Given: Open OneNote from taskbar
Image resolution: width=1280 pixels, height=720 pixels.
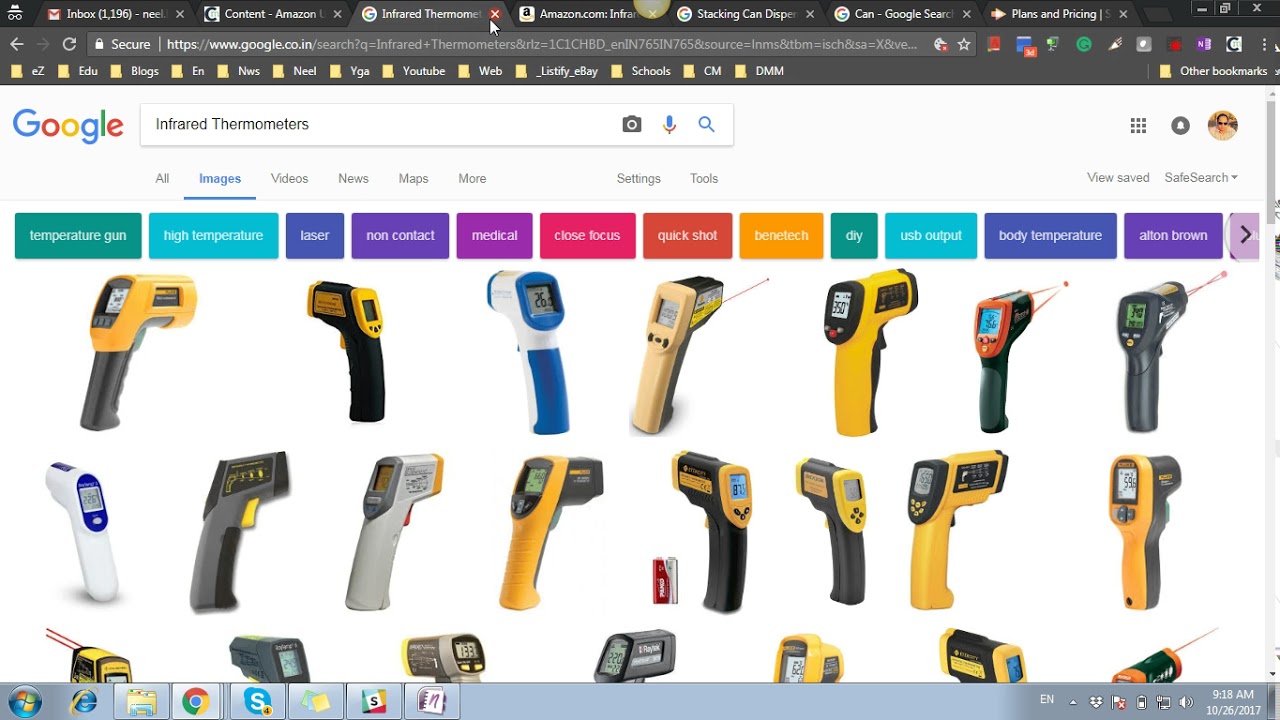Looking at the screenshot, I should pos(432,702).
